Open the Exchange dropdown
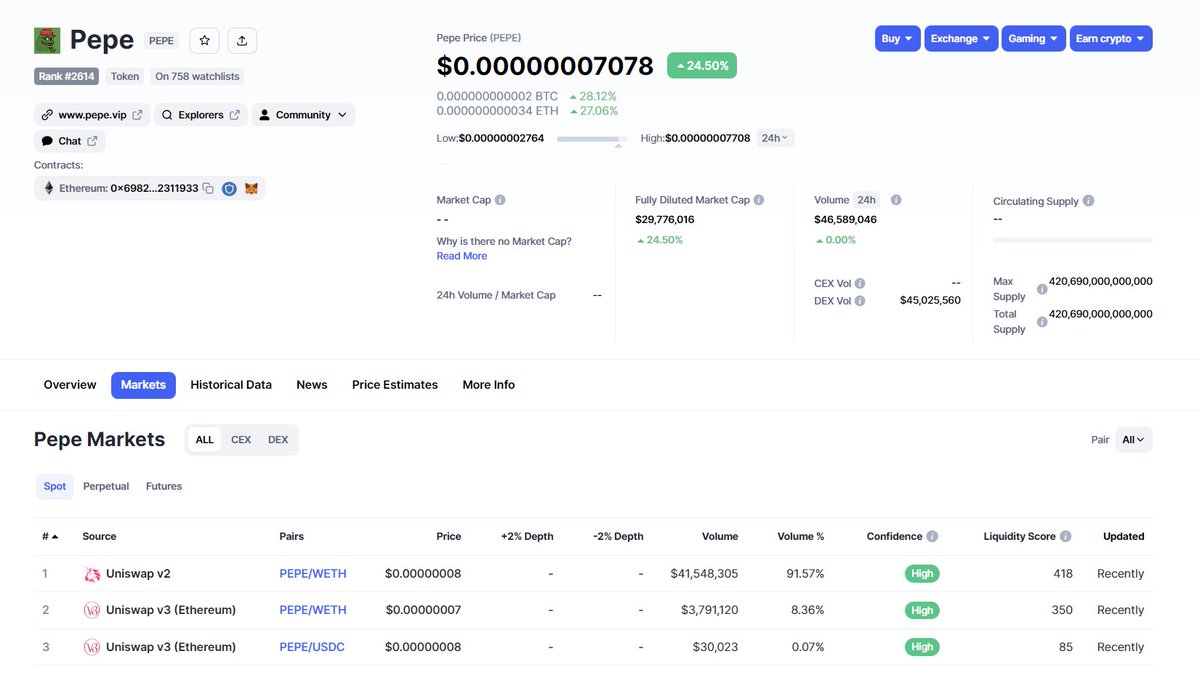1200x691 pixels. pos(961,39)
